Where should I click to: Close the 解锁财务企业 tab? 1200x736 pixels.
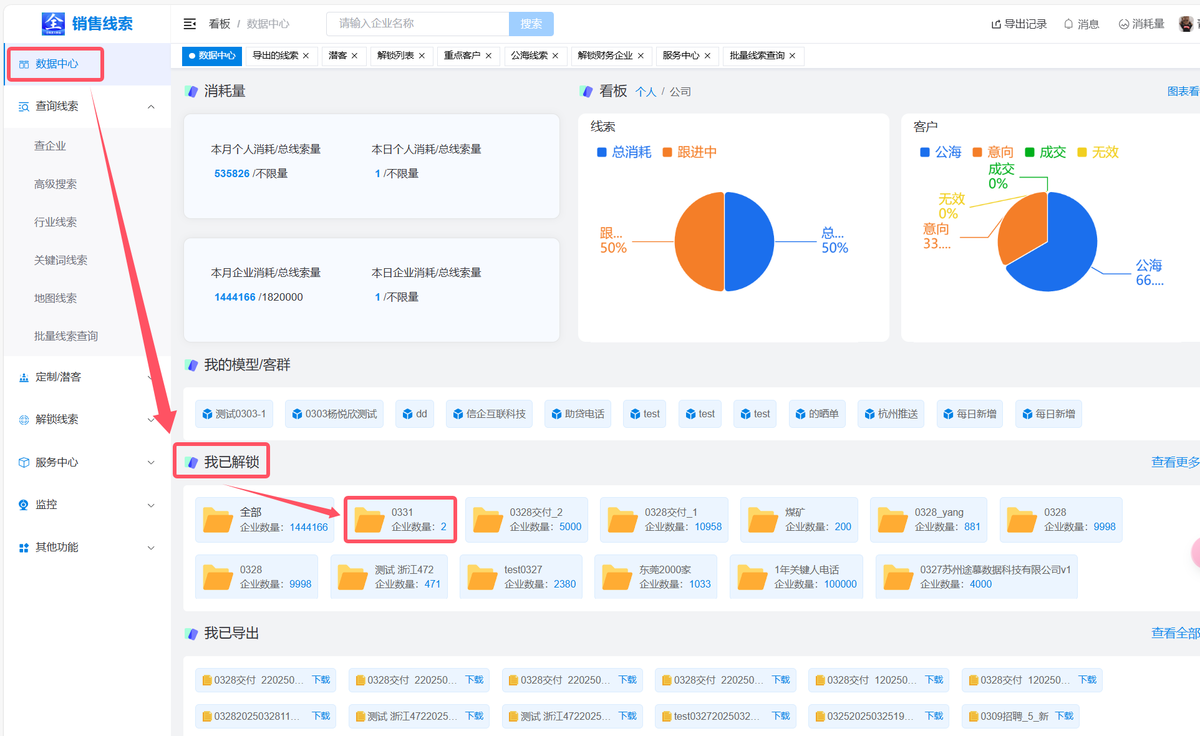641,56
